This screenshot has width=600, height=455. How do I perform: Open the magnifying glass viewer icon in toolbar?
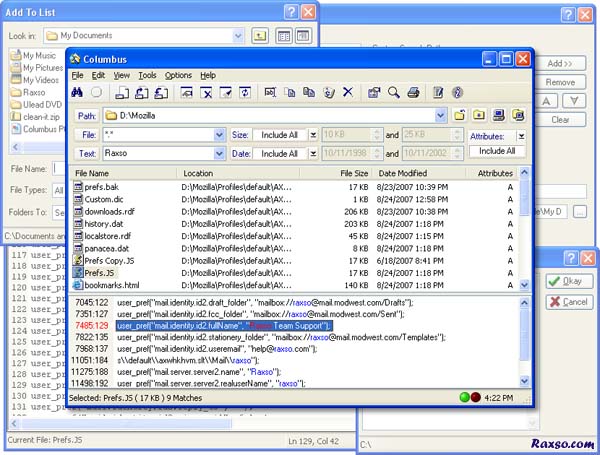[x=394, y=92]
